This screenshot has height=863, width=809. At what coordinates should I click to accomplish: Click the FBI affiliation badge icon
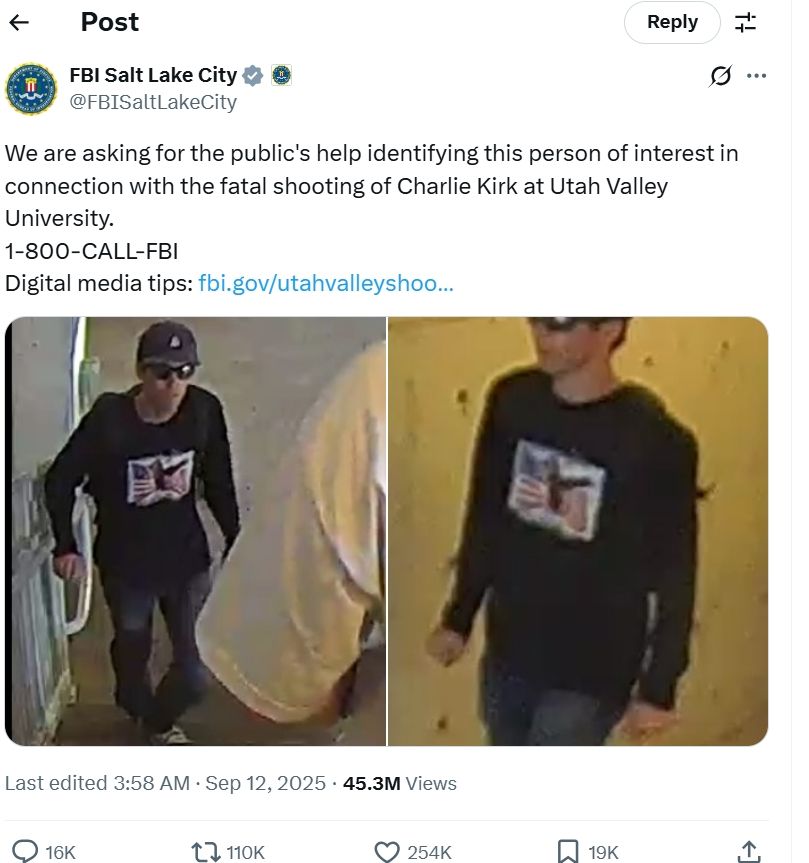(x=281, y=75)
